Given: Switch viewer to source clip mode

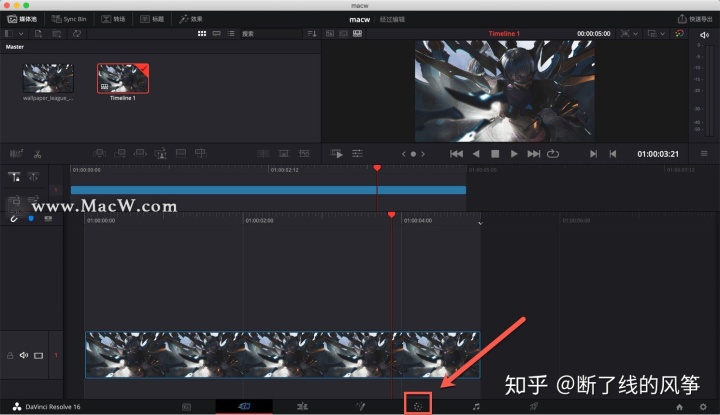Looking at the screenshot, I should [330, 34].
